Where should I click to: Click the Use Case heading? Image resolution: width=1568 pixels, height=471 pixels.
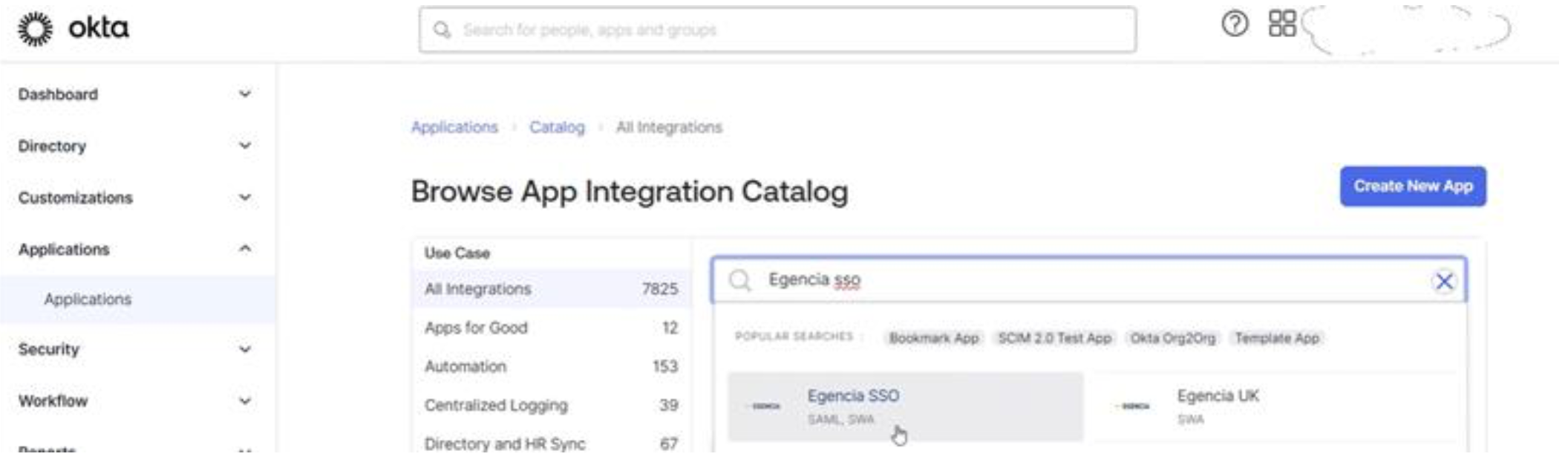[x=457, y=253]
